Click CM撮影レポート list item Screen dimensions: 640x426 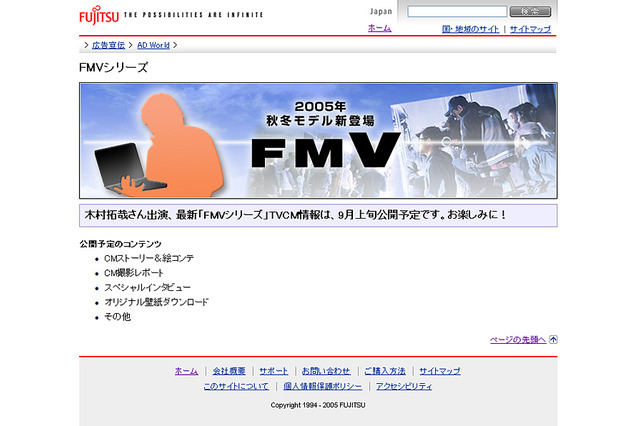pos(134,273)
